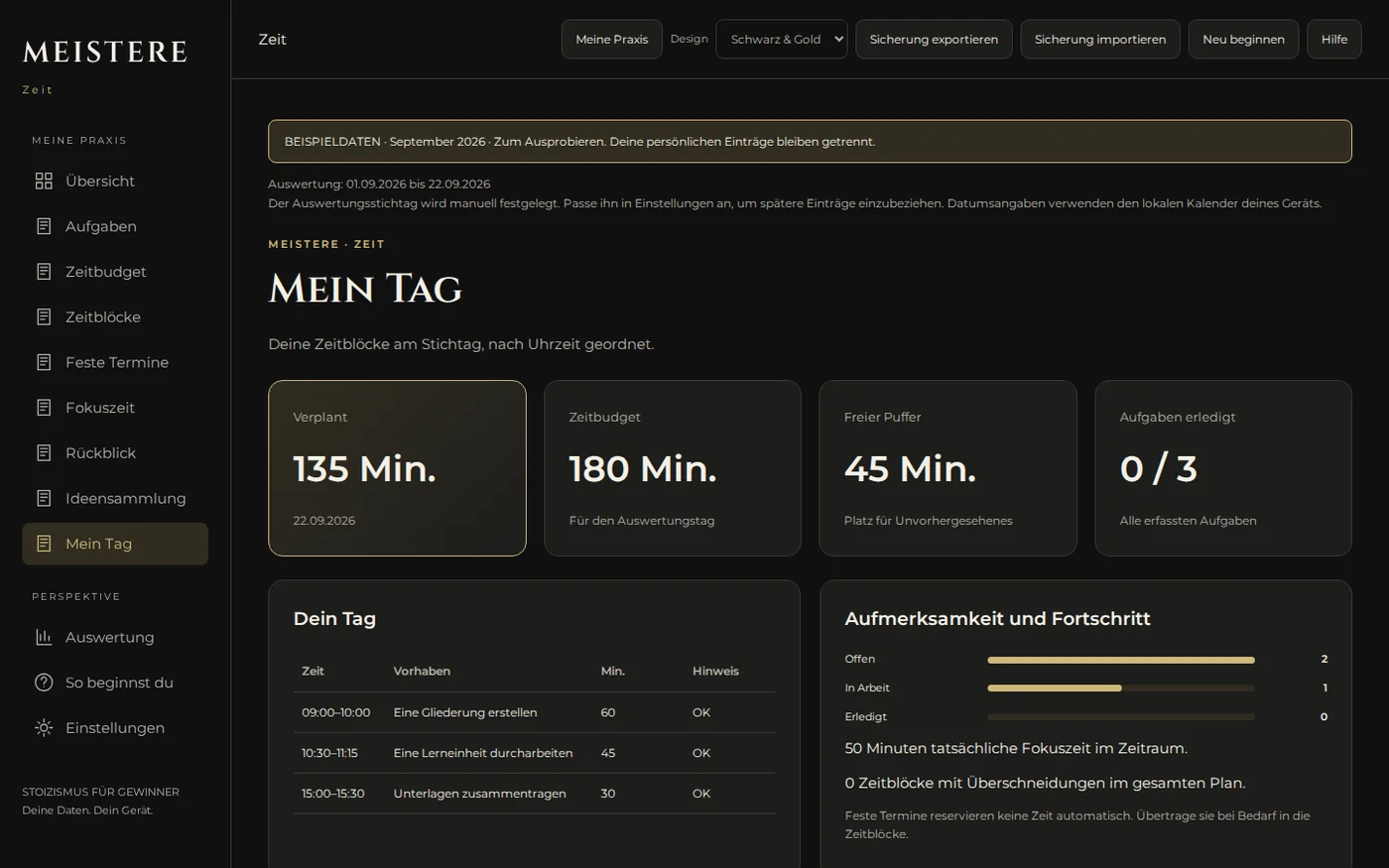Click Sicherung exportieren

tap(934, 39)
